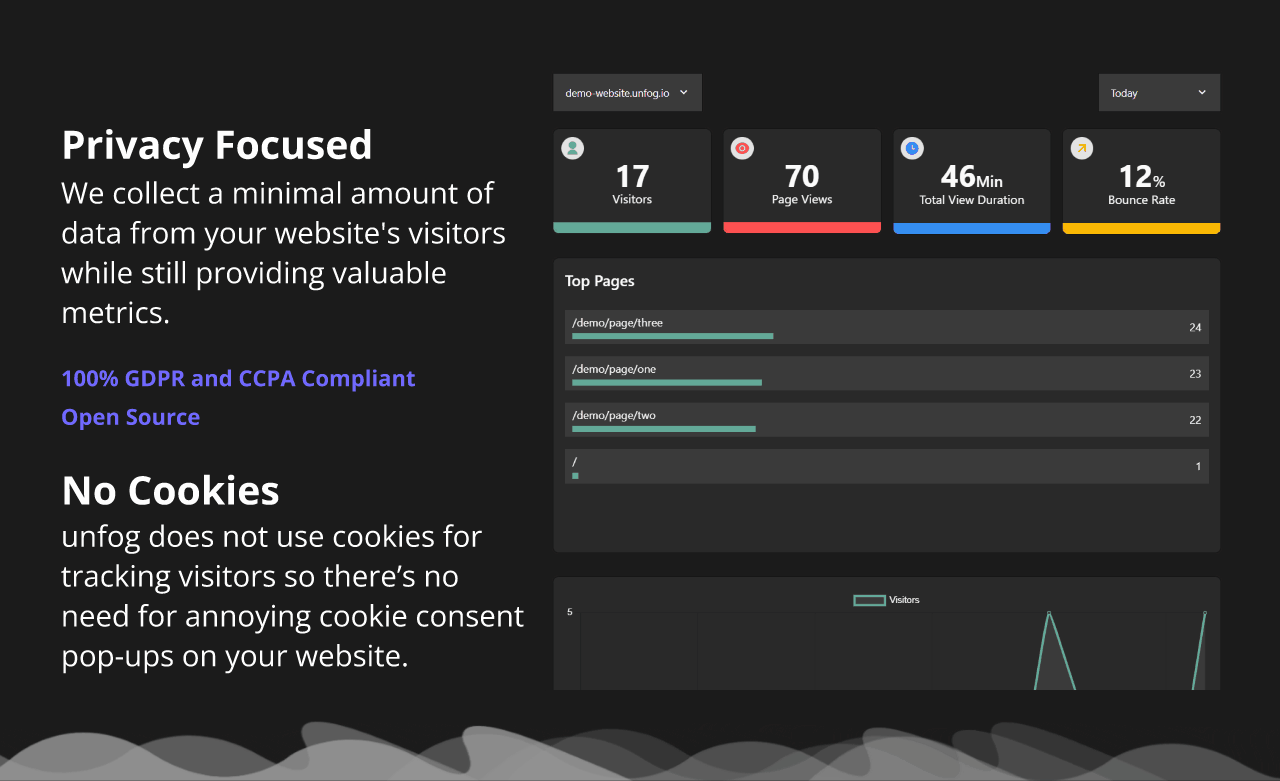Toggle the Visitors legend swatch in chart
1280x781 pixels.
pos(869,600)
